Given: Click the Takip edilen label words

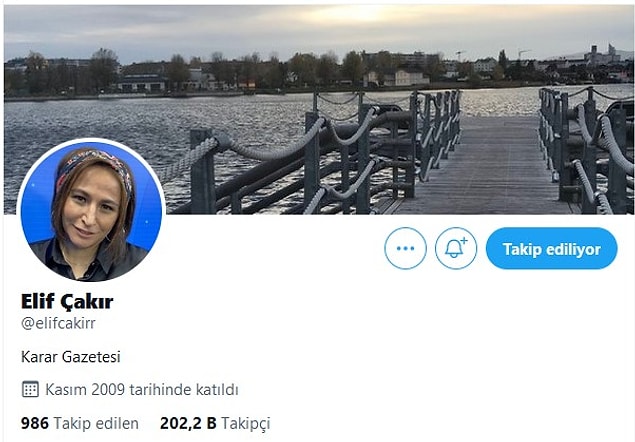Looking at the screenshot, I should [96, 423].
